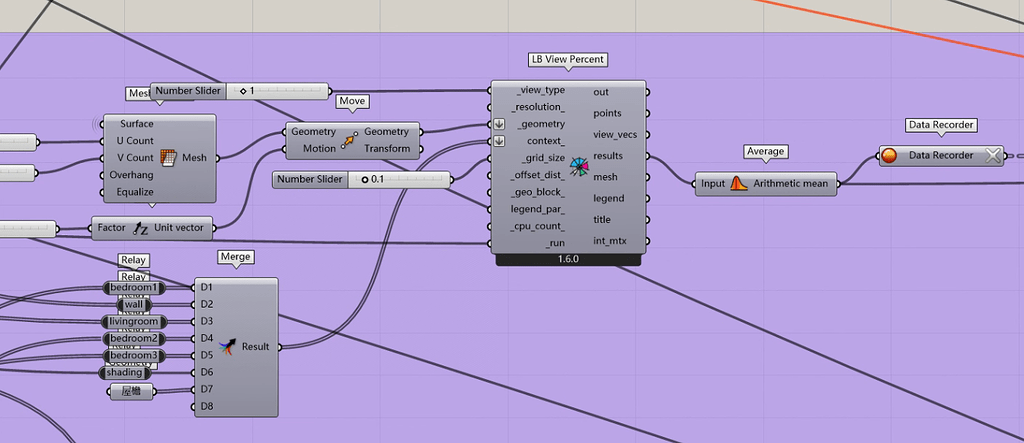Select the 屋檐 parameter node
Image resolution: width=1024 pixels, height=443 pixels.
click(x=132, y=391)
